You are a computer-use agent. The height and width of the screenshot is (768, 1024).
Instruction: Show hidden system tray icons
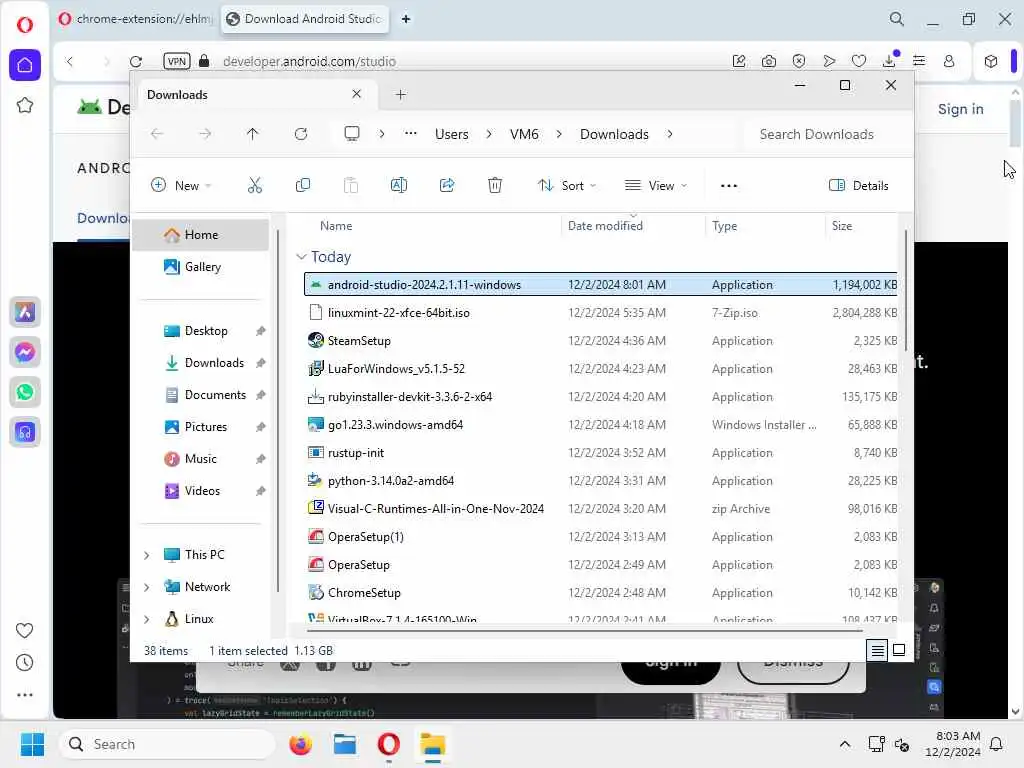click(844, 744)
